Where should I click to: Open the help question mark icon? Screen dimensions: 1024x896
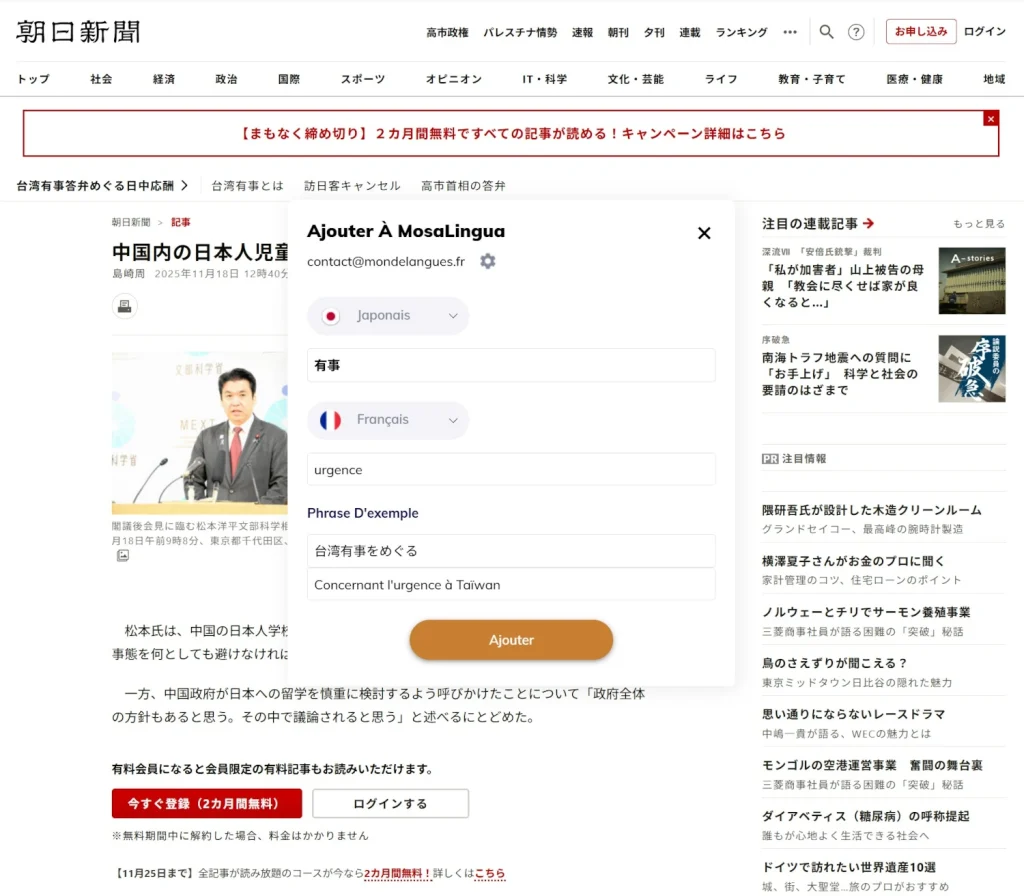[856, 32]
